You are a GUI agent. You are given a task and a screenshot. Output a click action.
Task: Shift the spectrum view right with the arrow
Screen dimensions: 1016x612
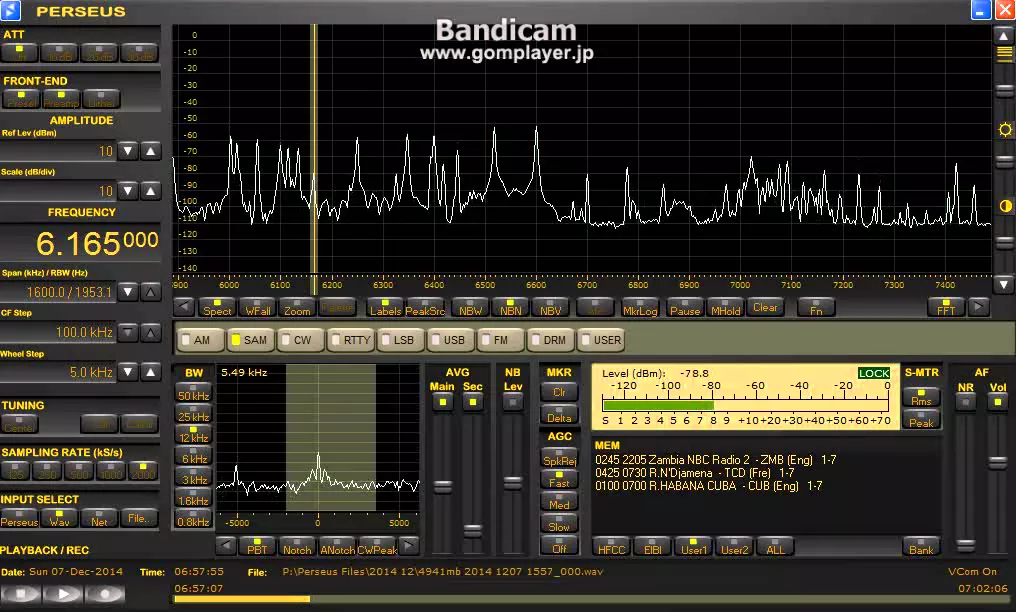978,307
